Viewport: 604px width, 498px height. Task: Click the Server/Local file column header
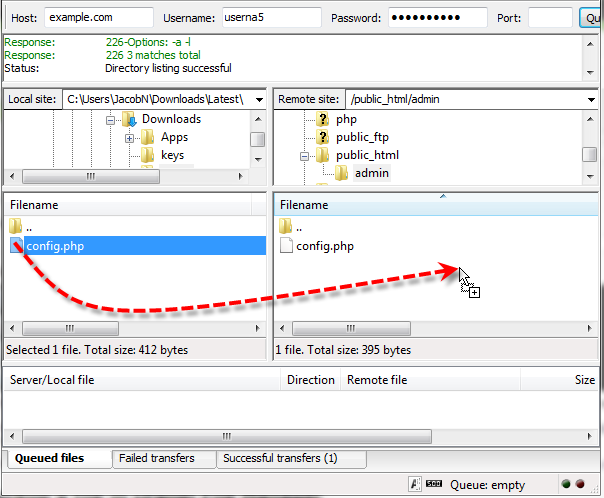pyautogui.click(x=142, y=380)
